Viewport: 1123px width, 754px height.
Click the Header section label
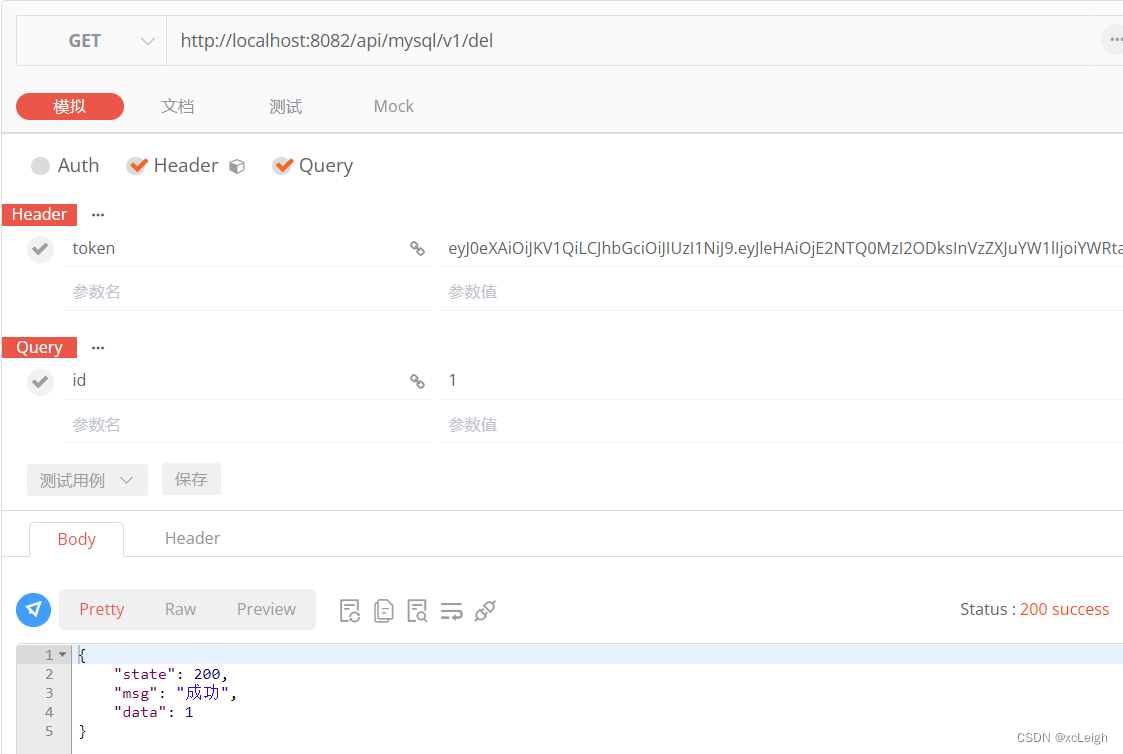(x=39, y=215)
